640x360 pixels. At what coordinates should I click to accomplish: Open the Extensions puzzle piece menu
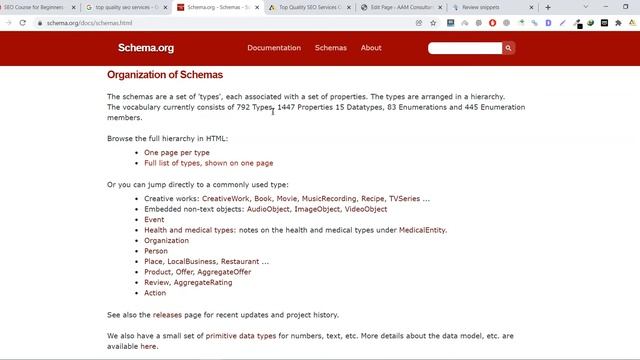[618, 23]
